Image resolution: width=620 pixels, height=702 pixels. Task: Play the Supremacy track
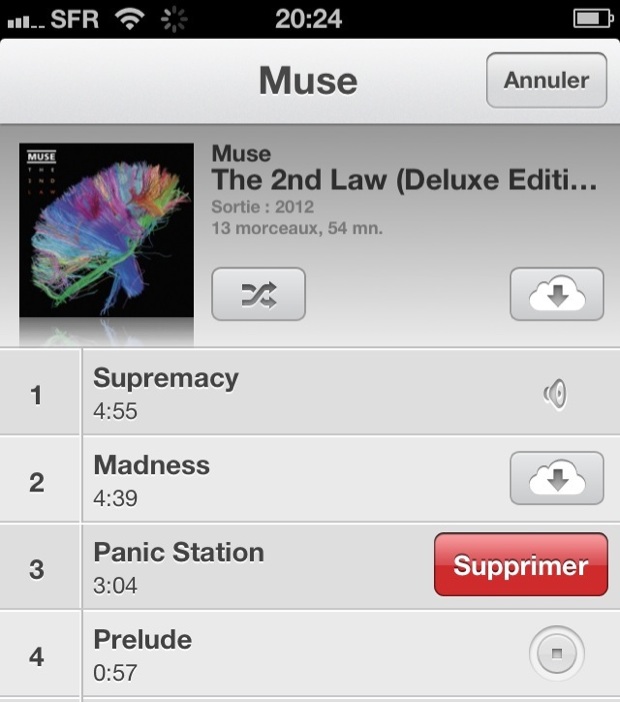click(310, 393)
